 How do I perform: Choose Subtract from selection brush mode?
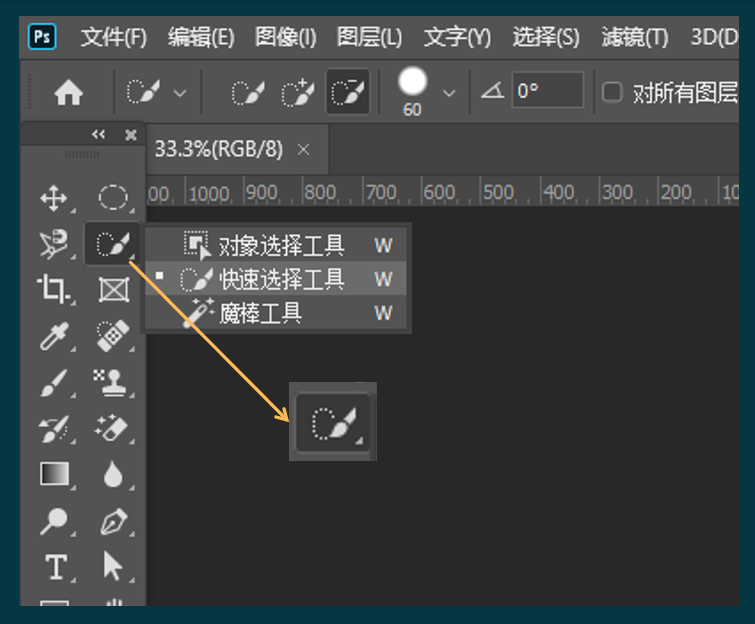pyautogui.click(x=347, y=93)
